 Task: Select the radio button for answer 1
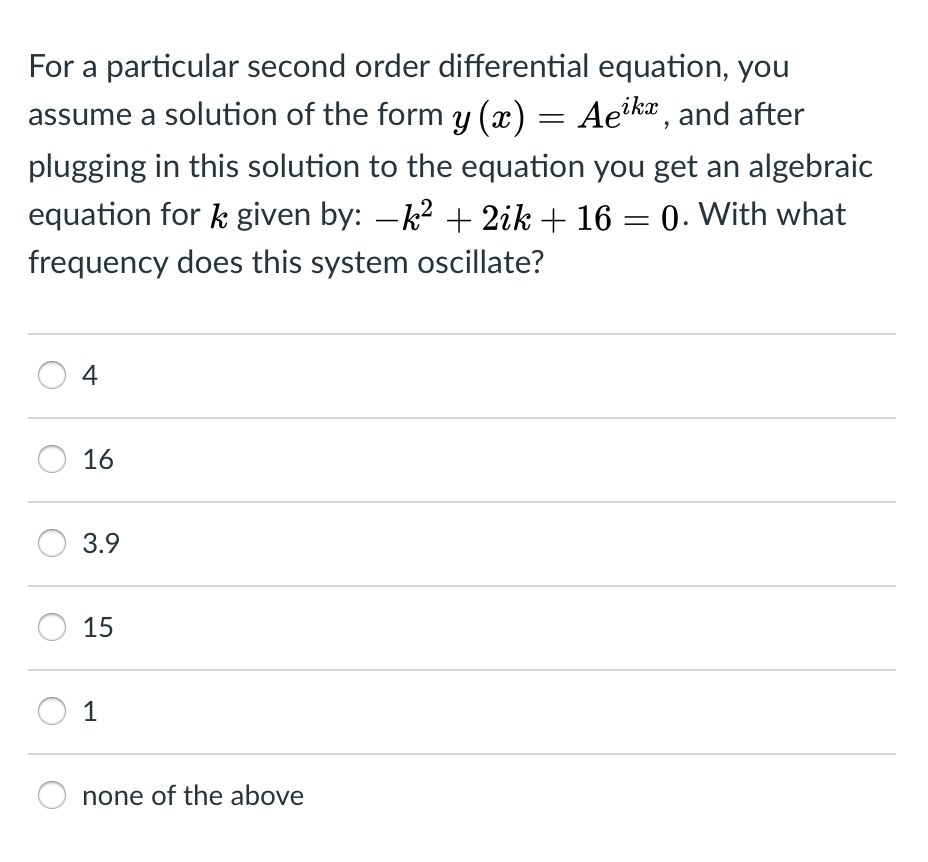coord(52,711)
